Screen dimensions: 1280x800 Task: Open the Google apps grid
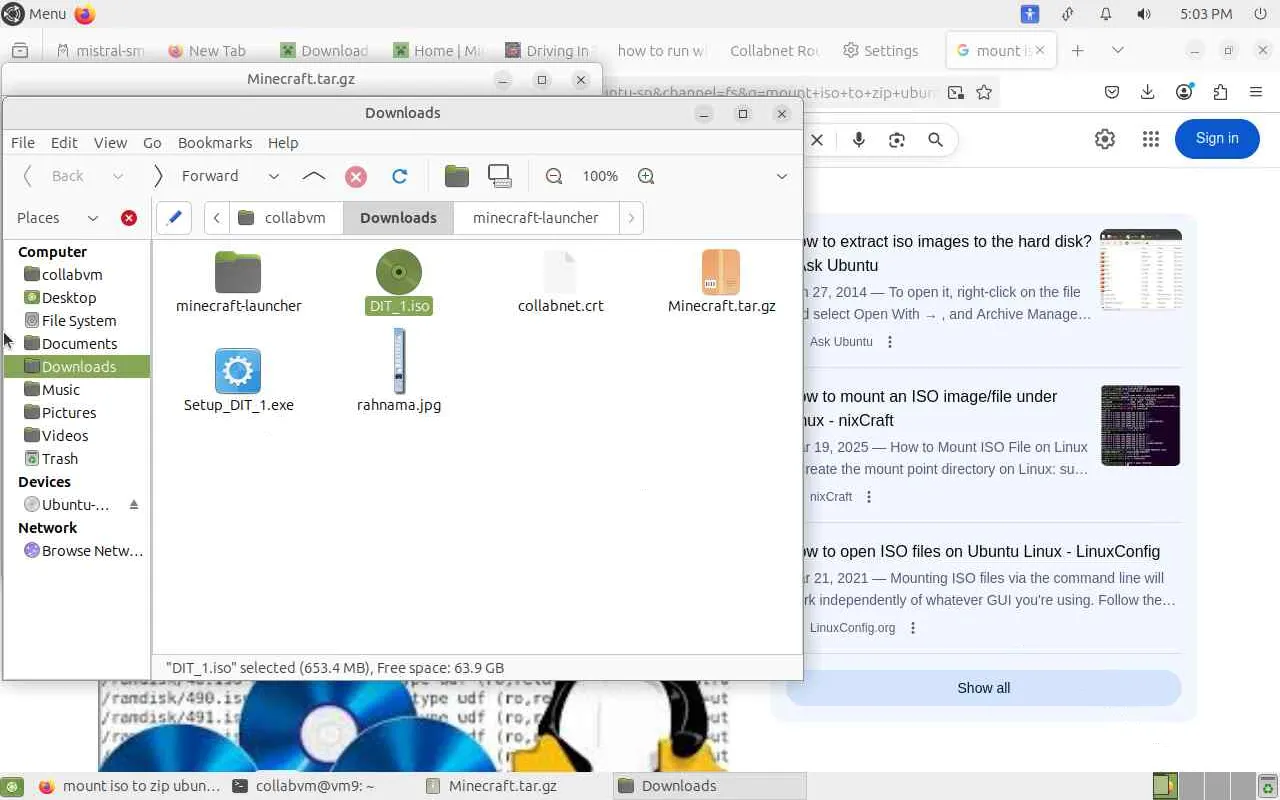tap(1151, 139)
